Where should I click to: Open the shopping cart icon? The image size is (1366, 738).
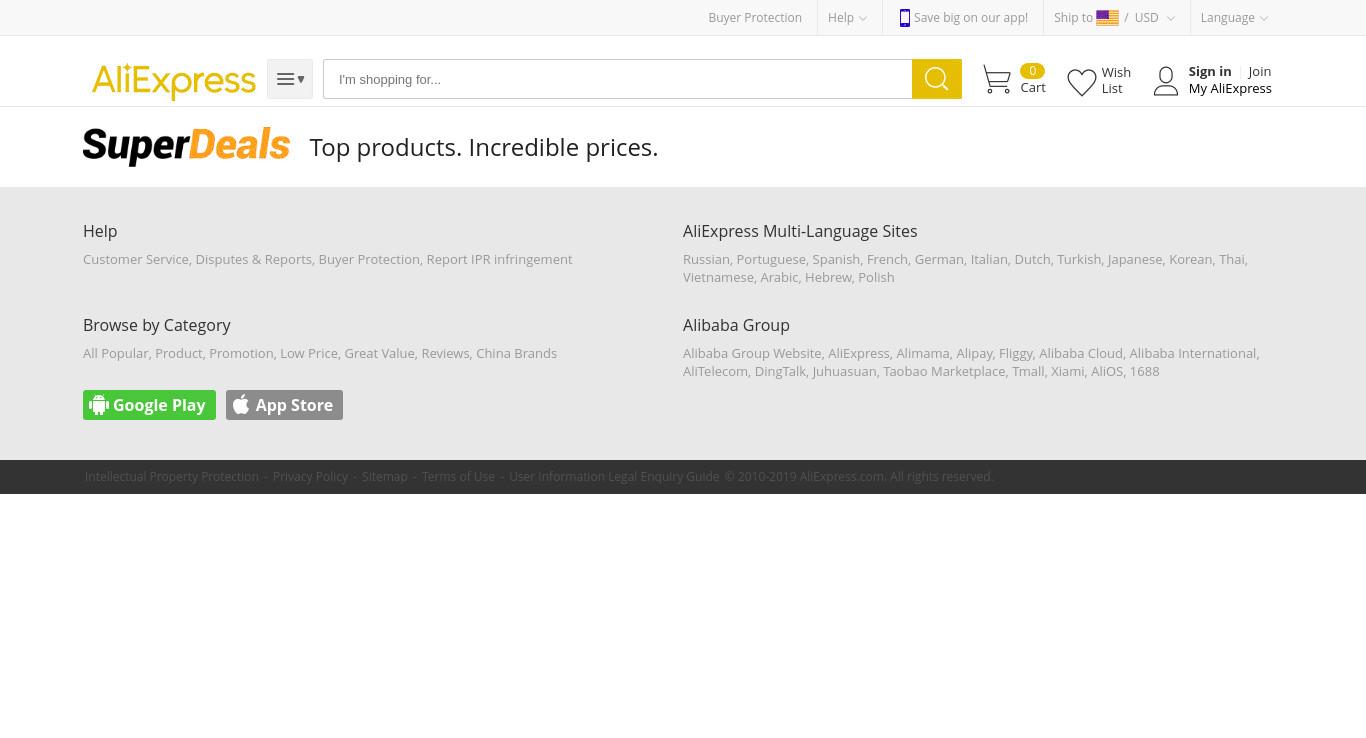tap(997, 80)
